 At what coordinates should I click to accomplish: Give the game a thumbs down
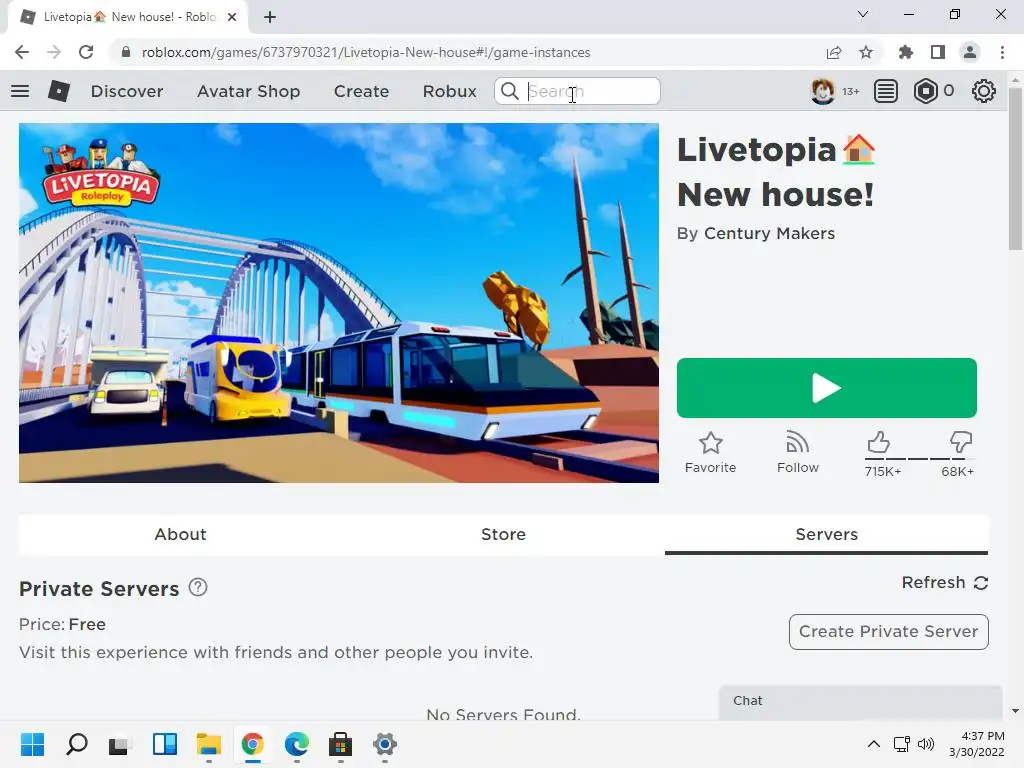pos(961,443)
